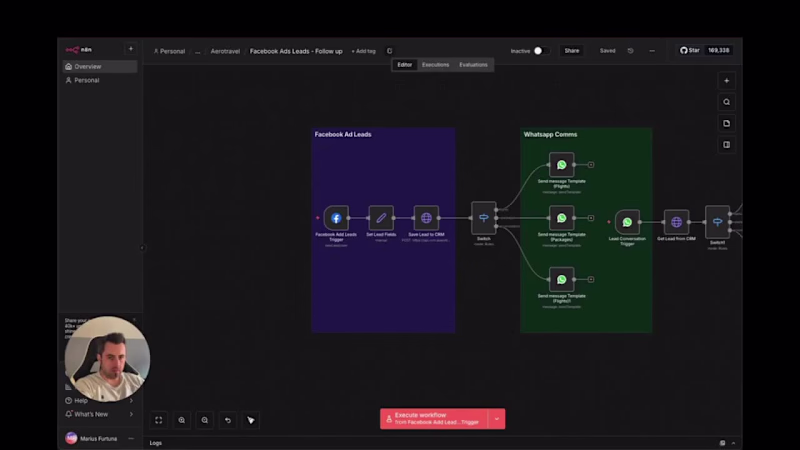
Task: Add a sticky note from right toolbar
Action: click(x=727, y=123)
